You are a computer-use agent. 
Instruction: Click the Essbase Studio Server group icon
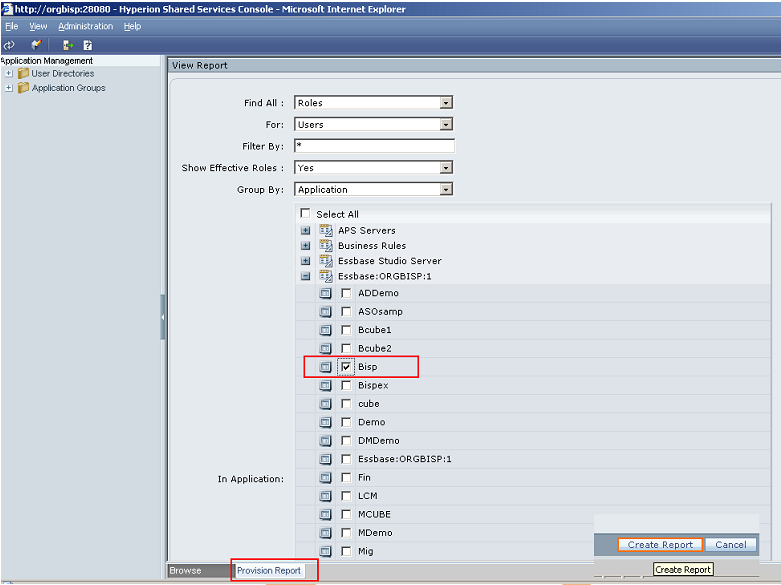pos(326,261)
